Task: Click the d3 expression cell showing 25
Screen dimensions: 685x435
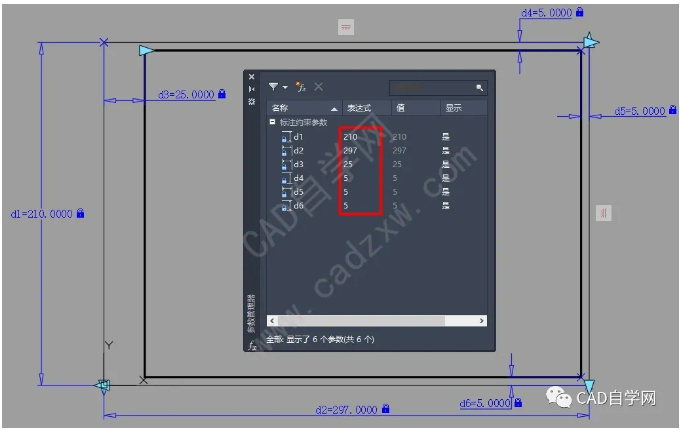Action: point(348,165)
